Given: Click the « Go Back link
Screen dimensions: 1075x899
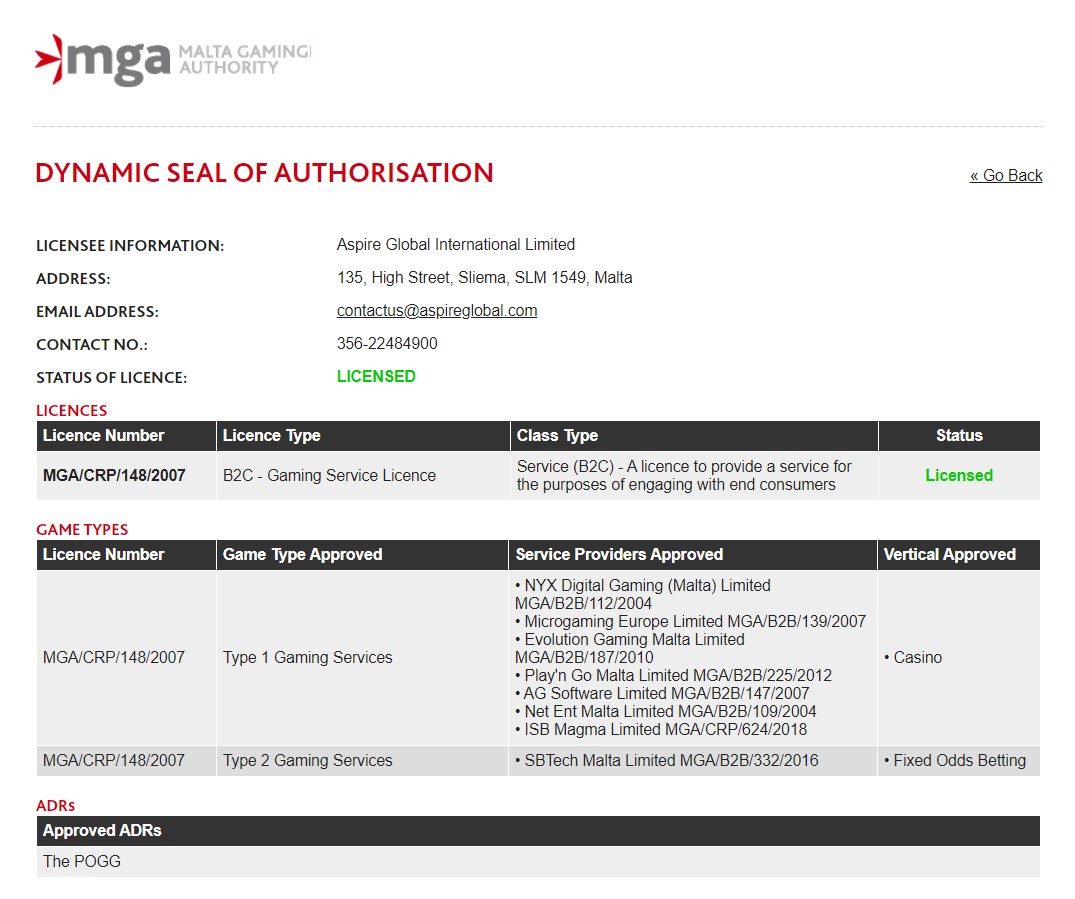Looking at the screenshot, I should (1006, 176).
